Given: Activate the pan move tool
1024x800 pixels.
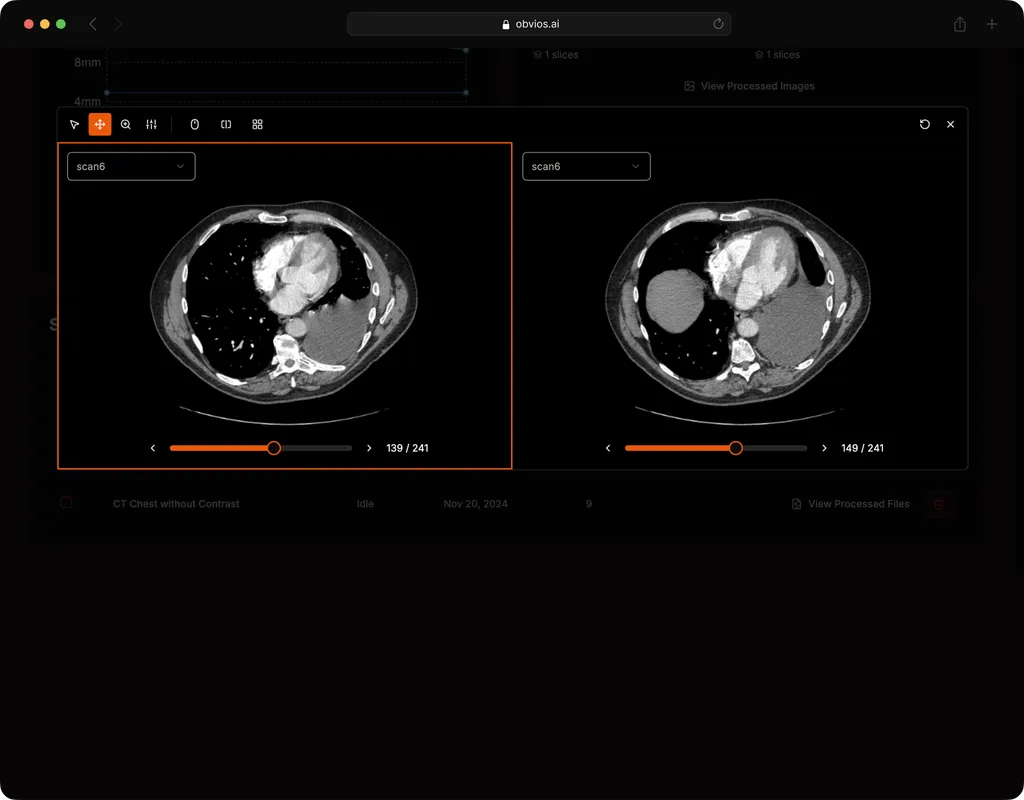Looking at the screenshot, I should tap(100, 125).
